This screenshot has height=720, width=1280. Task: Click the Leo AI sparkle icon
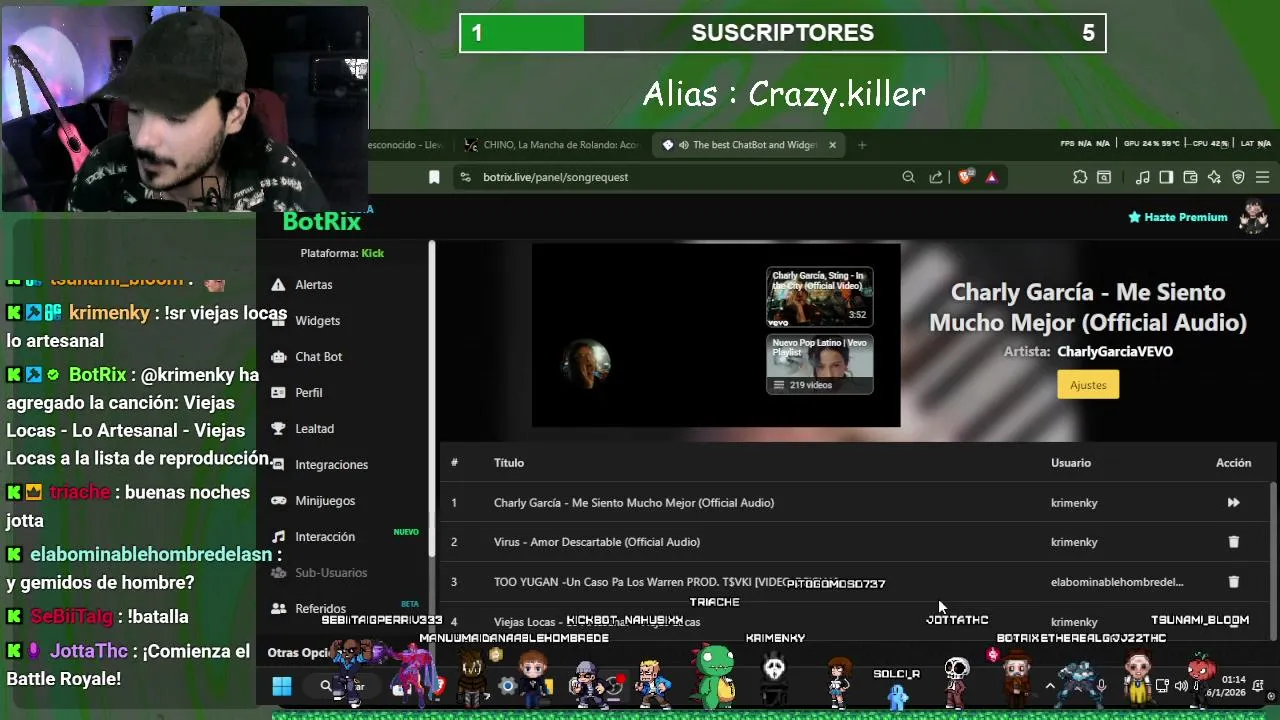[1214, 177]
